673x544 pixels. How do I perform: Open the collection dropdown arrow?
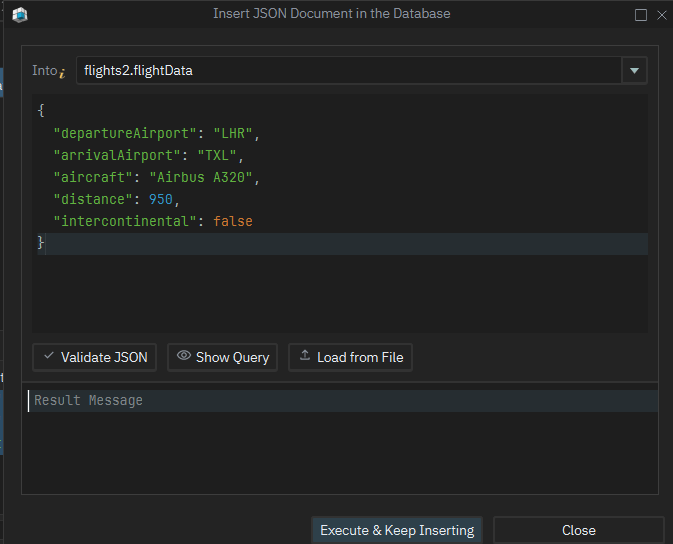634,70
